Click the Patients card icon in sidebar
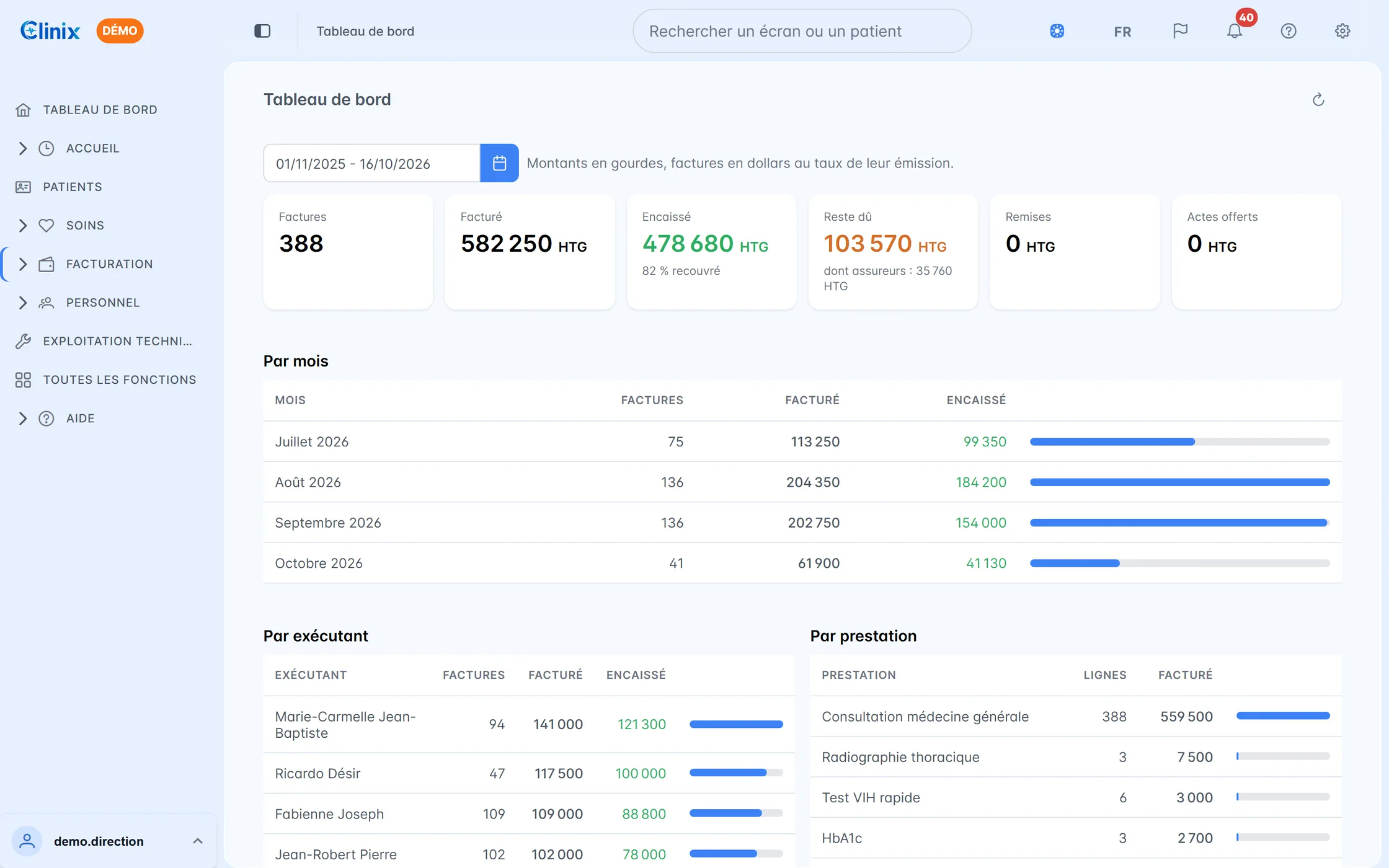The image size is (1389, 868). tap(23, 187)
